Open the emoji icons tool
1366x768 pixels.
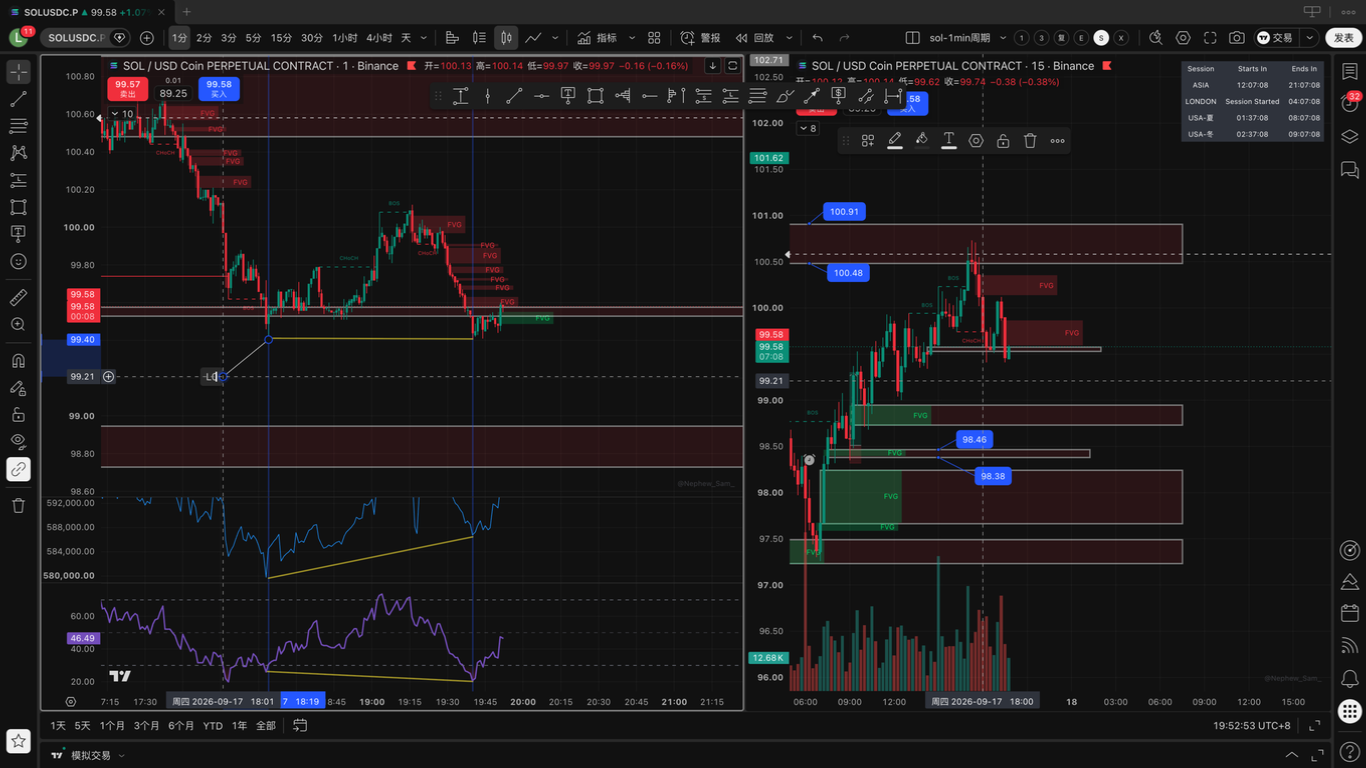pyautogui.click(x=18, y=261)
